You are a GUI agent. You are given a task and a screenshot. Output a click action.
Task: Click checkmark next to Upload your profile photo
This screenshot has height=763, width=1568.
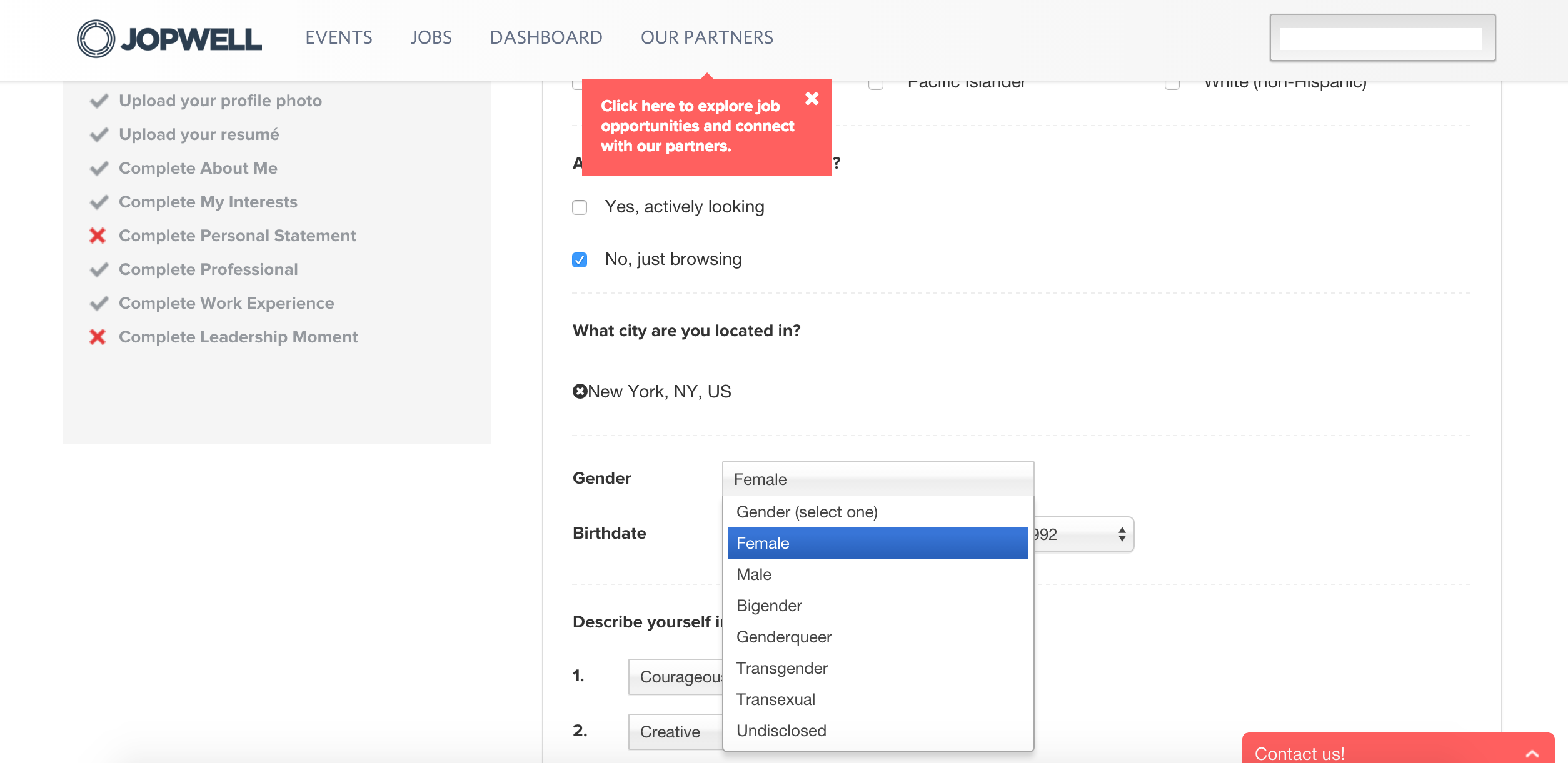pyautogui.click(x=99, y=101)
